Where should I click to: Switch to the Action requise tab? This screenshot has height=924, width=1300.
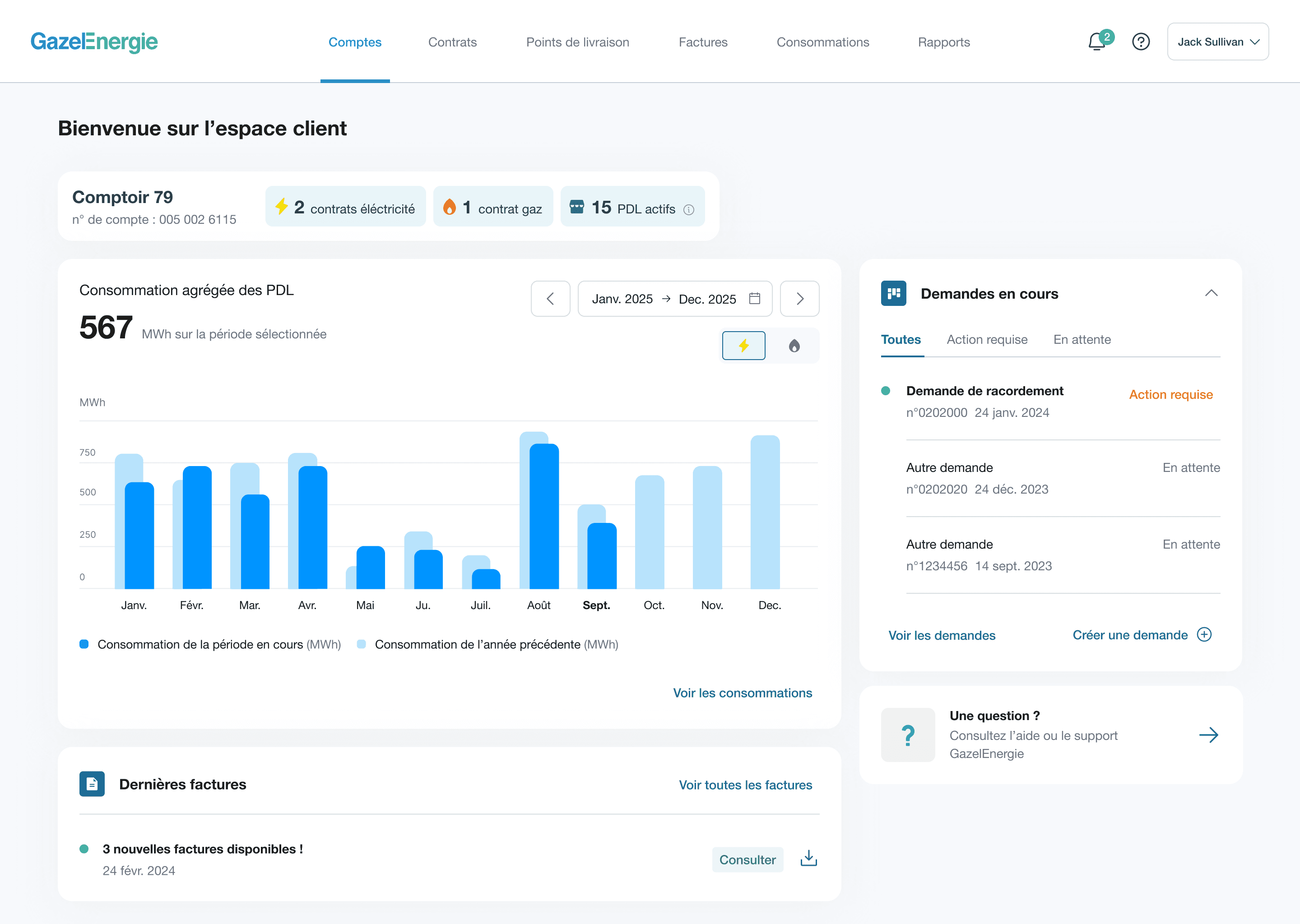point(987,340)
